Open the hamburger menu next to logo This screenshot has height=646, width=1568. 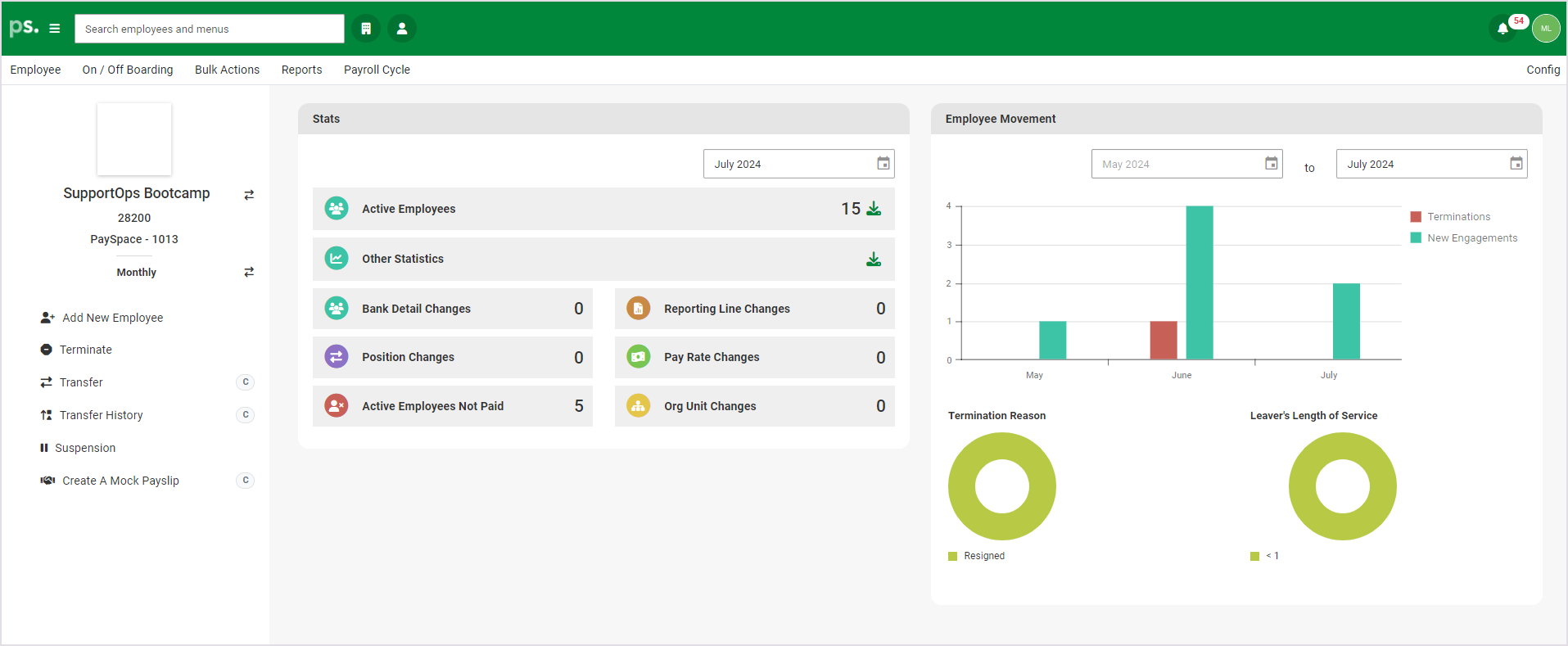pos(55,29)
